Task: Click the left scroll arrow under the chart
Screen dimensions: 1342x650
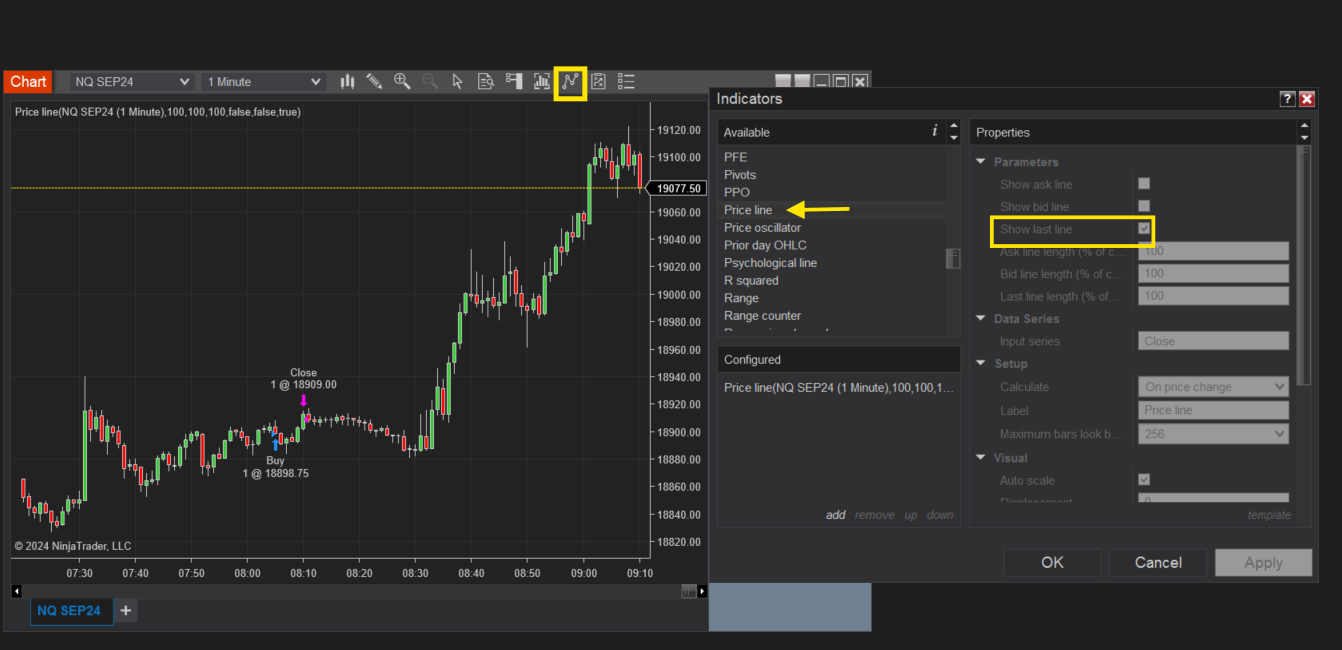Action: (16, 591)
